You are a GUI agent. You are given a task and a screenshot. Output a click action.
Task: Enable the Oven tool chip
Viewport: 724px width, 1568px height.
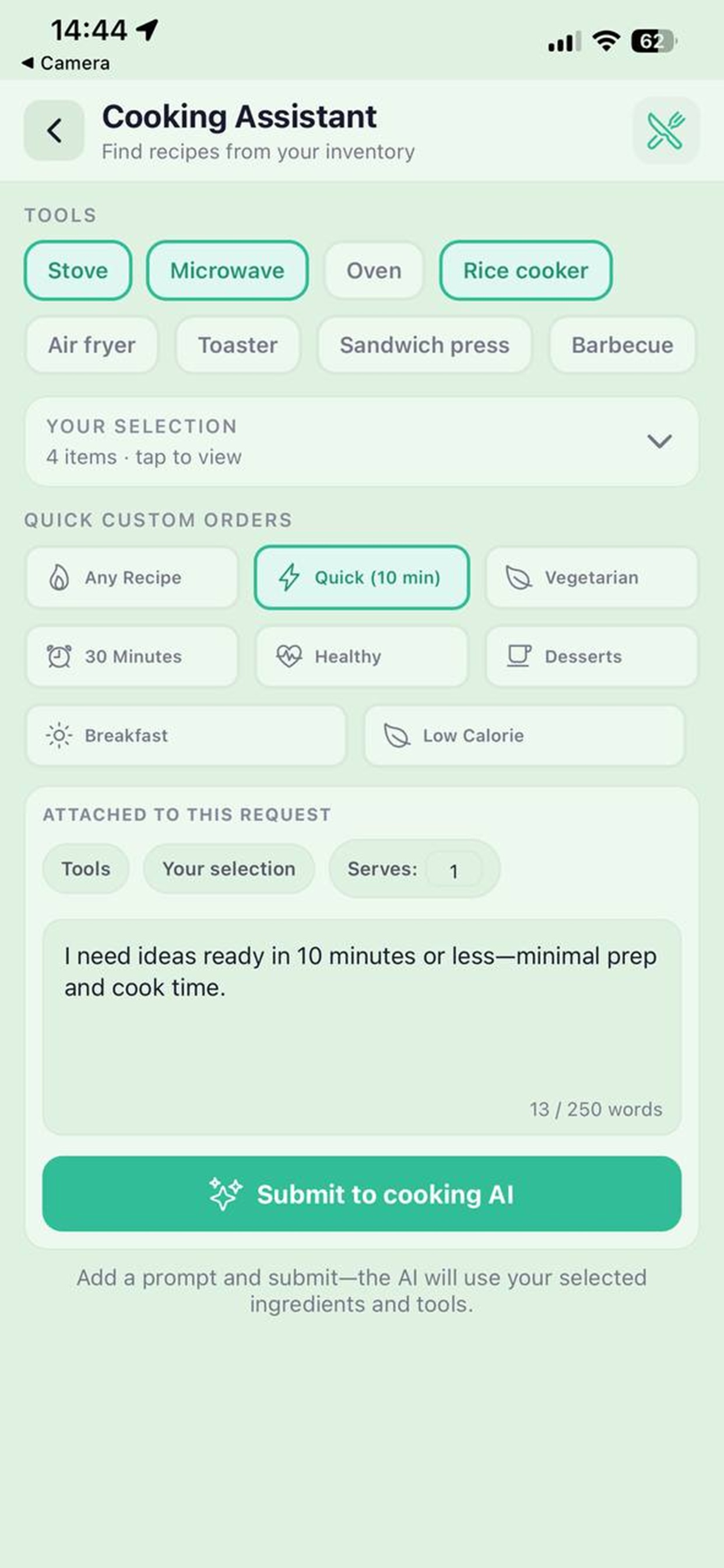[374, 270]
